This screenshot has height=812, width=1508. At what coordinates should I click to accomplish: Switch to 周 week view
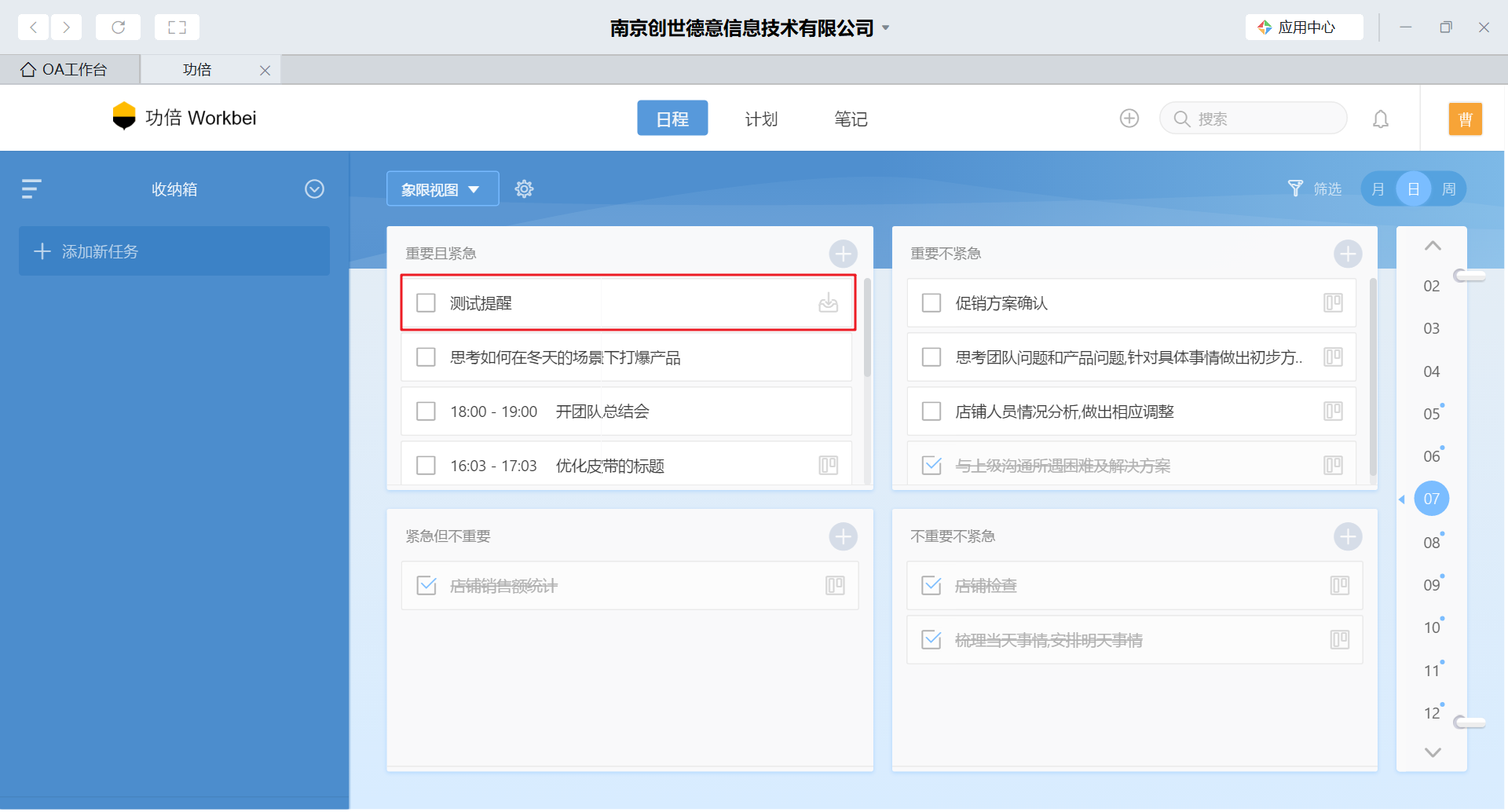pos(1449,189)
